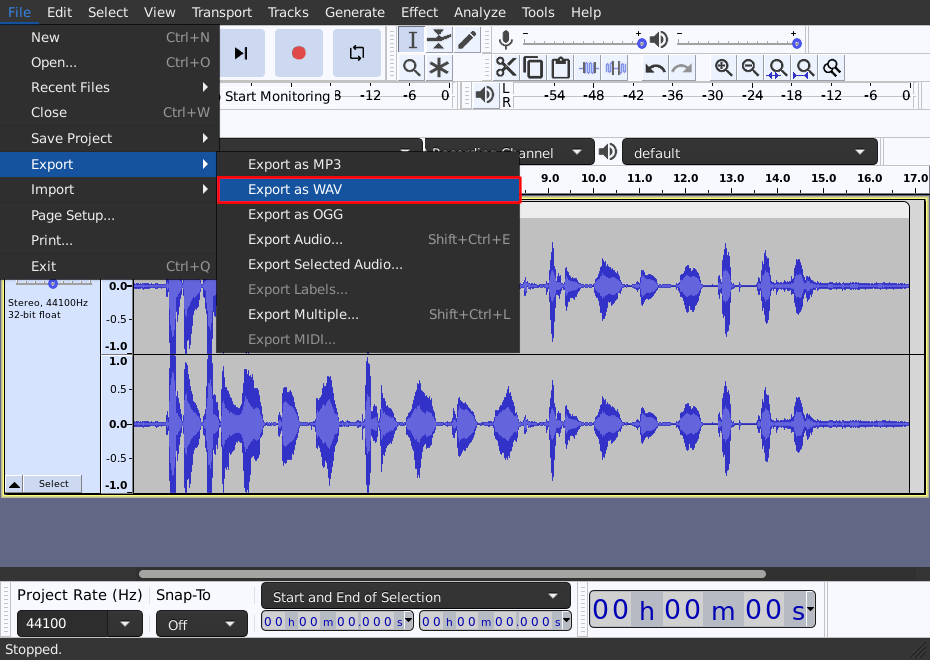The image size is (930, 660).
Task: Open the Snap-To 'Off' dropdown
Action: [x=202, y=624]
